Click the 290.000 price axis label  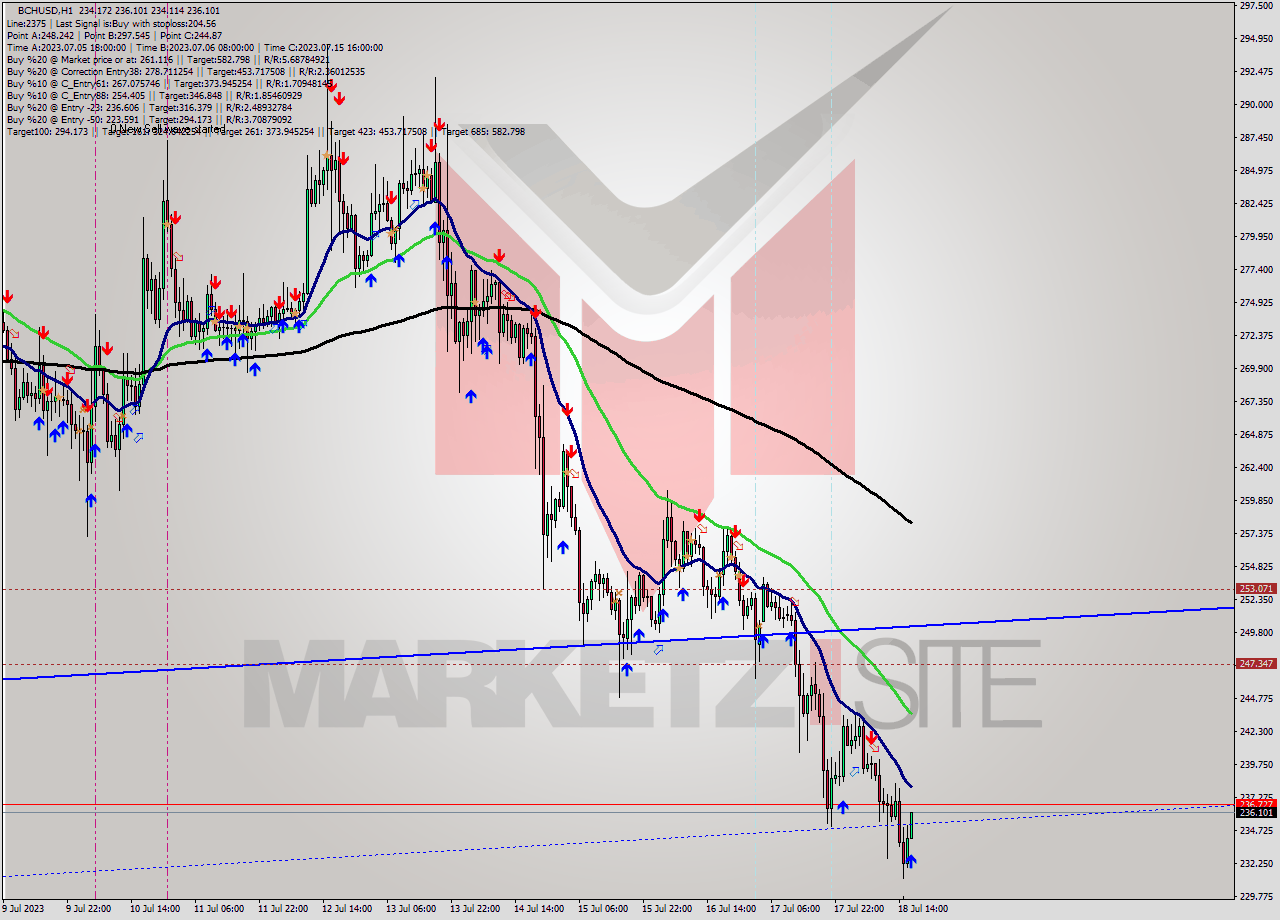1255,105
